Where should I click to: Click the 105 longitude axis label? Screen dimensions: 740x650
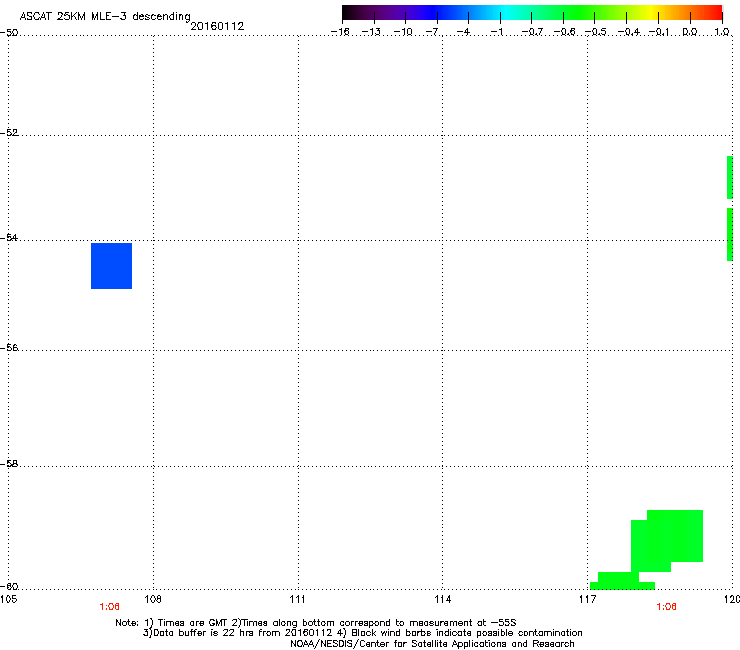click(x=8, y=599)
